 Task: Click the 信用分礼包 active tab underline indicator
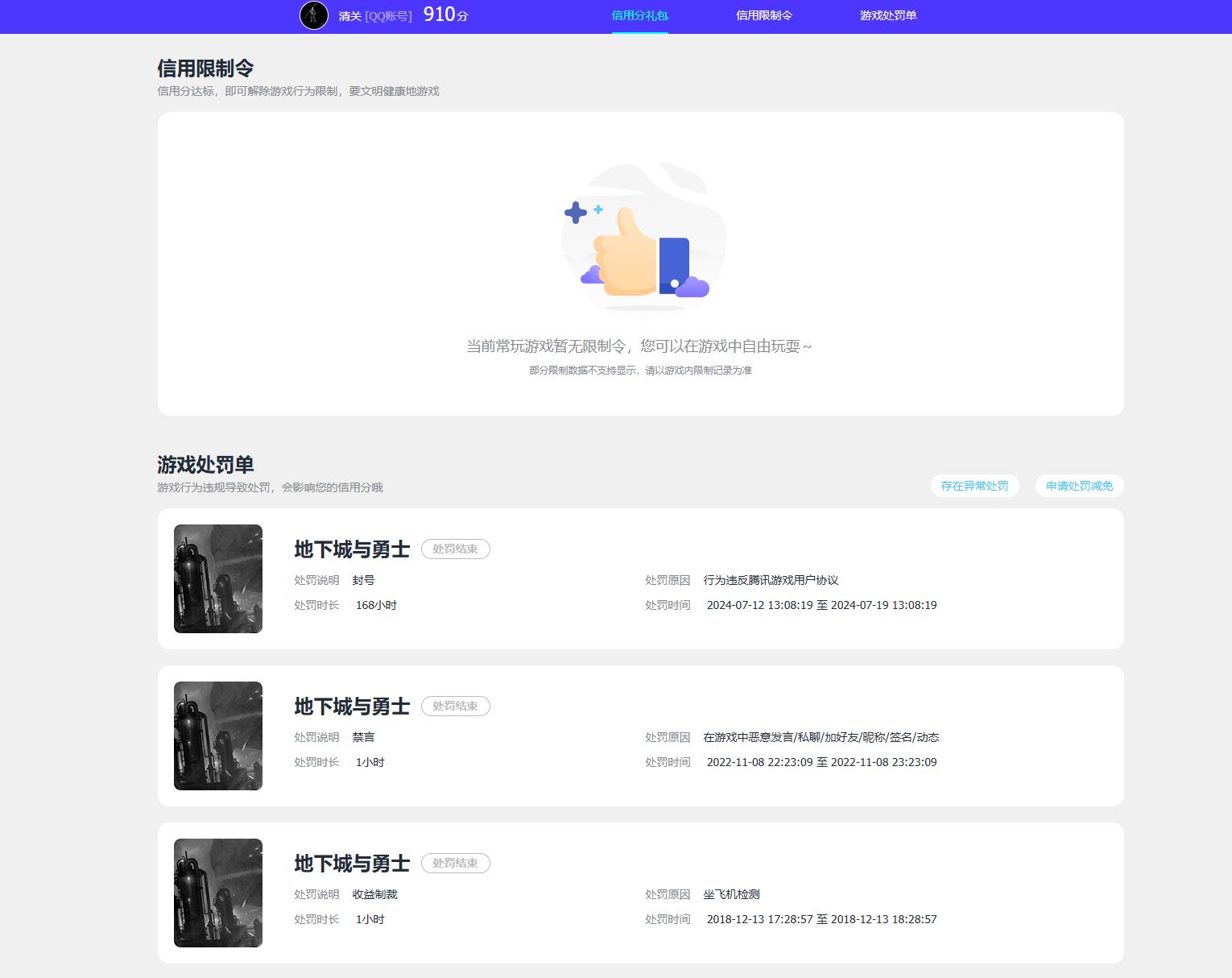640,31
